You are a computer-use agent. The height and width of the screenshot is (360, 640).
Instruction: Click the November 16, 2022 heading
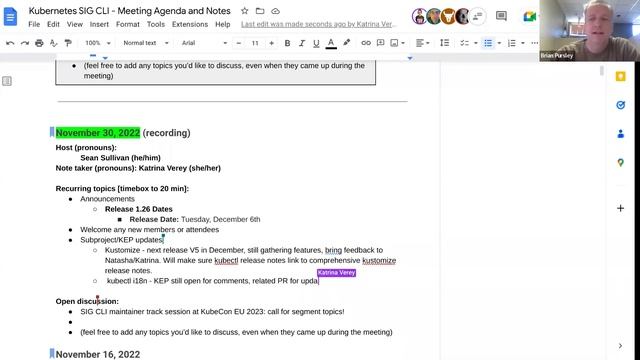[x=98, y=354]
